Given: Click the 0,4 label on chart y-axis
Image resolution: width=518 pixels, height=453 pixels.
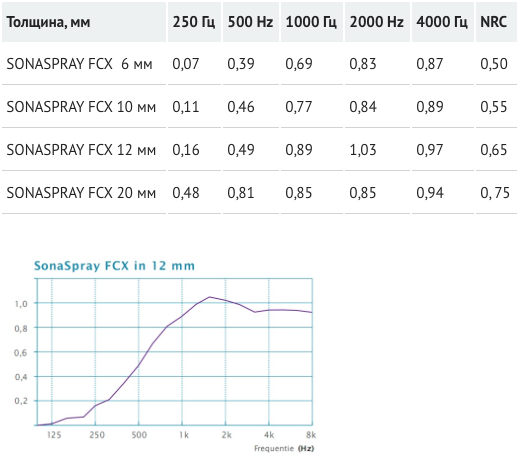Looking at the screenshot, I should click(x=21, y=377).
